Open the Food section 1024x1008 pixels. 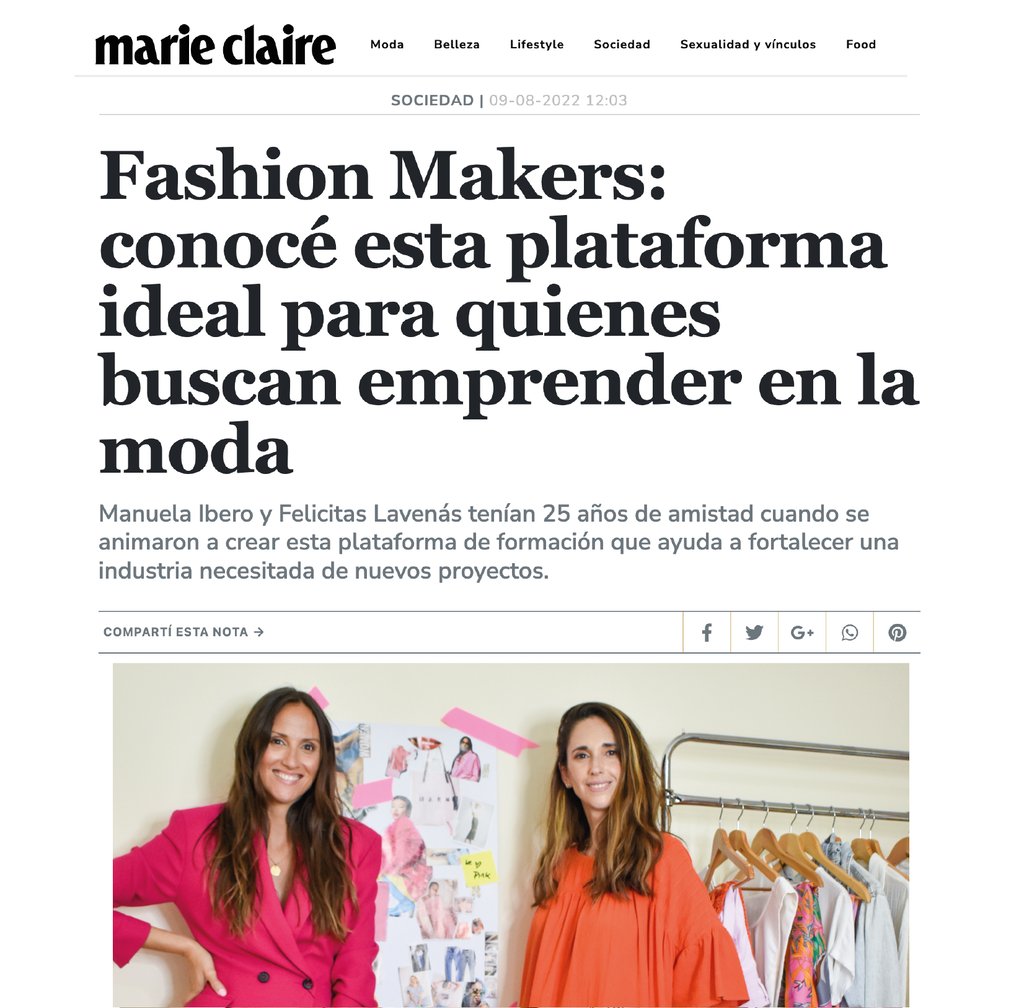pos(861,44)
